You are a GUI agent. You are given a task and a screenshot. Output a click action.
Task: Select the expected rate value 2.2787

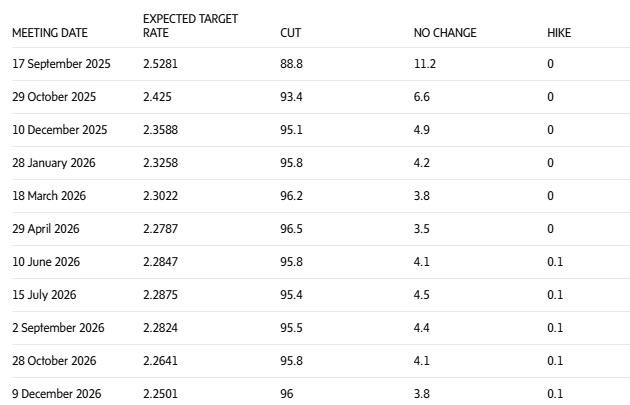pos(161,229)
